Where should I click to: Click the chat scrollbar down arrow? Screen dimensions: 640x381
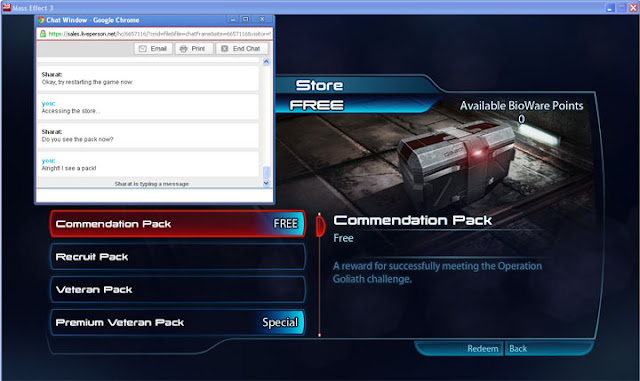(266, 183)
